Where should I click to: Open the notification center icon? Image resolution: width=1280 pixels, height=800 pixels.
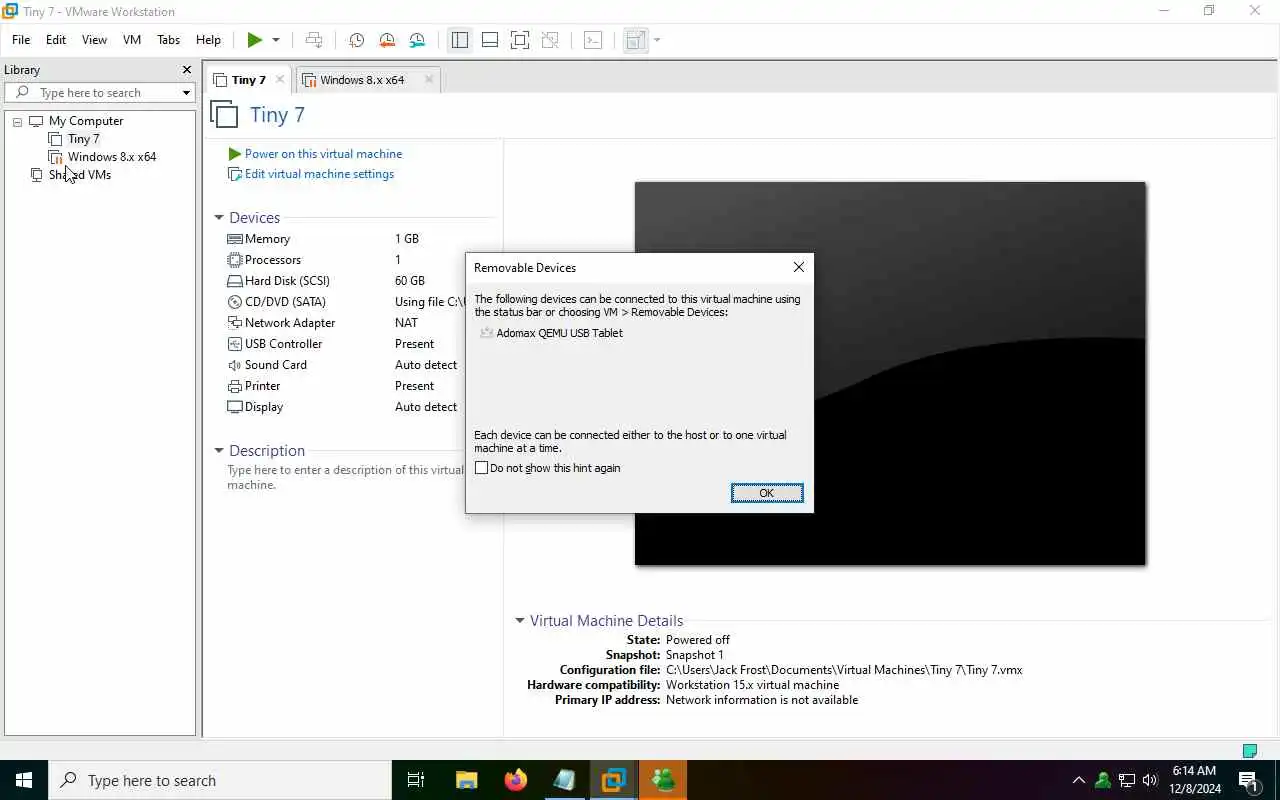tap(1248, 780)
